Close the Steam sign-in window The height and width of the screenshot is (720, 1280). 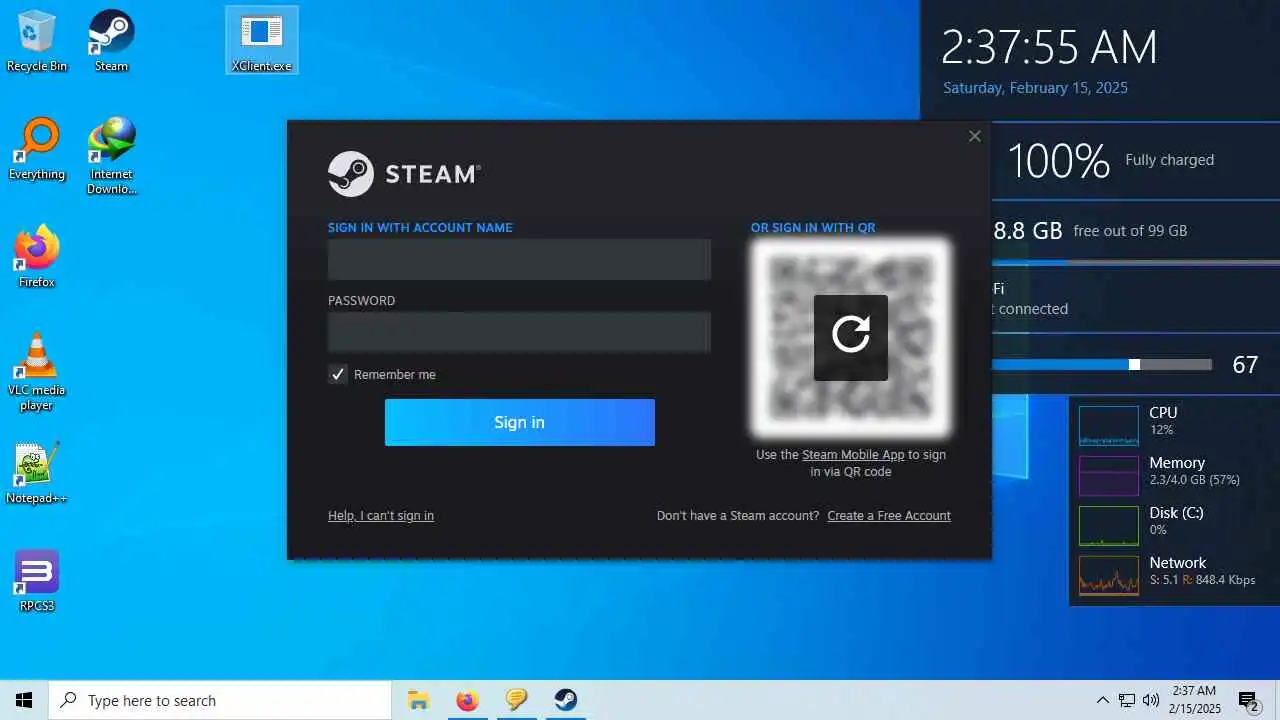tap(975, 136)
